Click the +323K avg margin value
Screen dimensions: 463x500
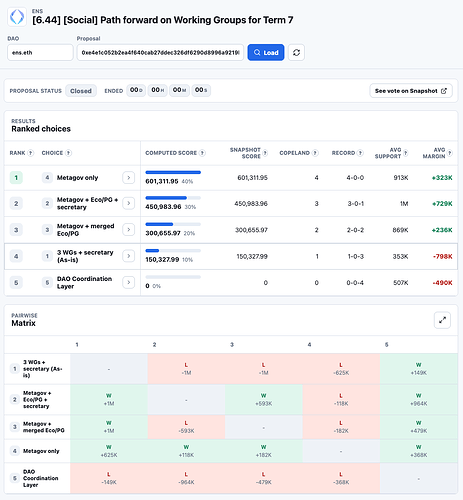coord(442,178)
